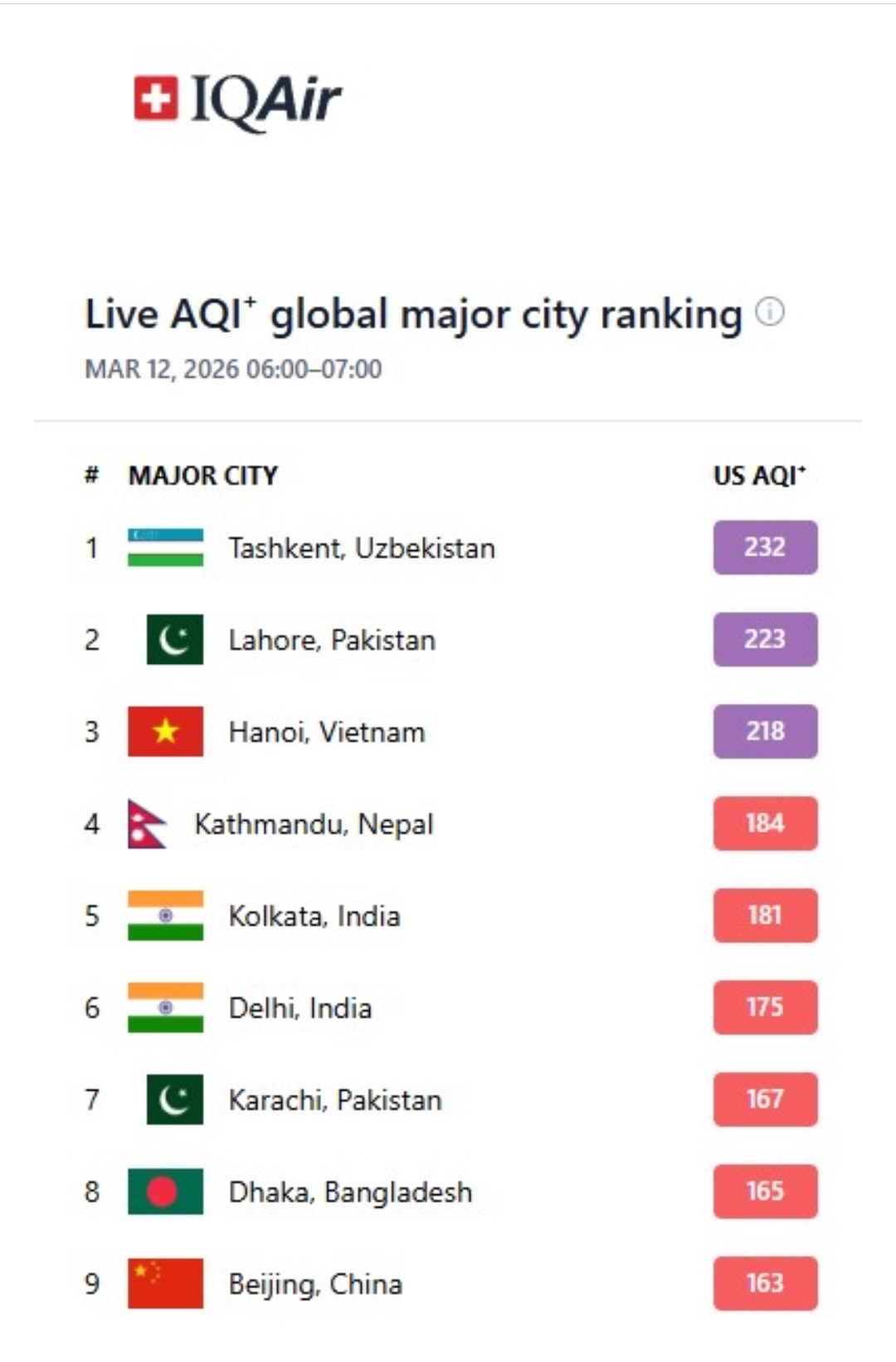Click the US AQI column header
The width and height of the screenshot is (896, 1362).
coord(759,476)
